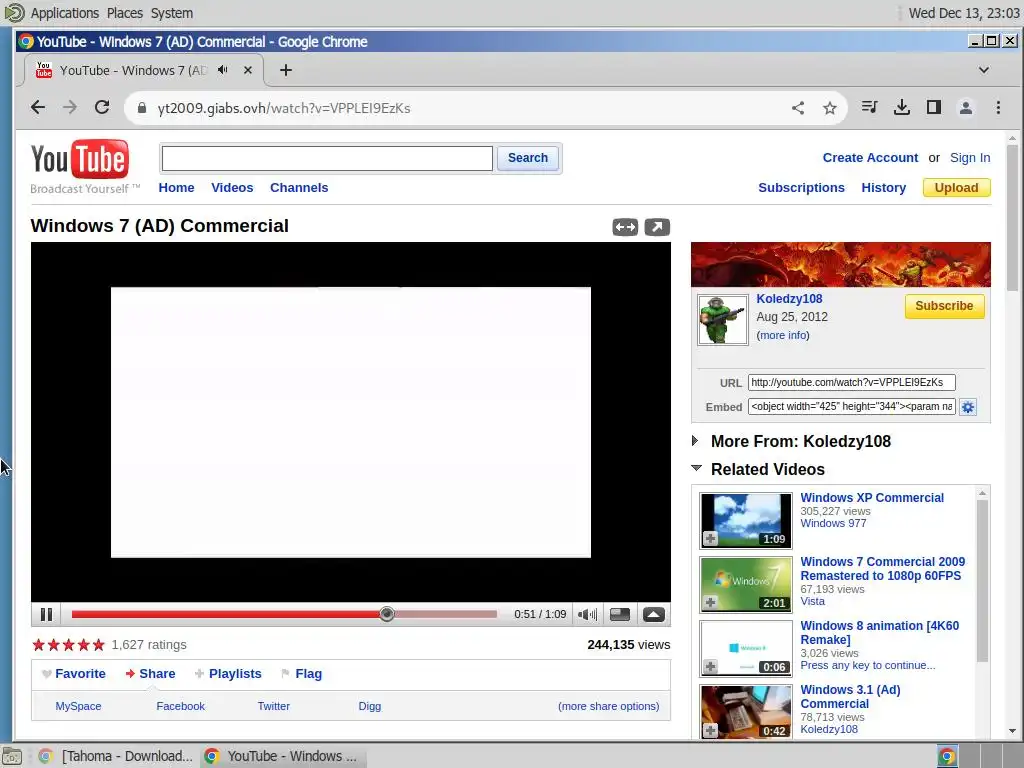Close the YouTube tab
This screenshot has width=1024, height=768.
point(248,70)
